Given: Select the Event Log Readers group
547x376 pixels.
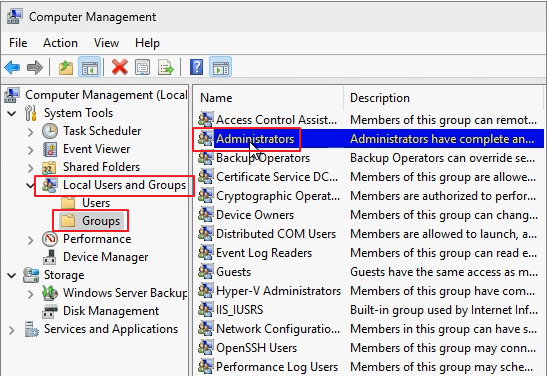Looking at the screenshot, I should click(264, 253).
